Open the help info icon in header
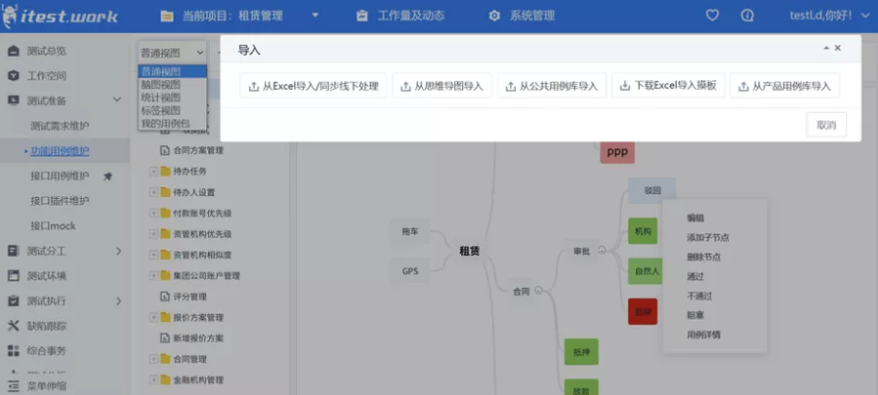Image resolution: width=878 pixels, height=395 pixels. tap(747, 16)
